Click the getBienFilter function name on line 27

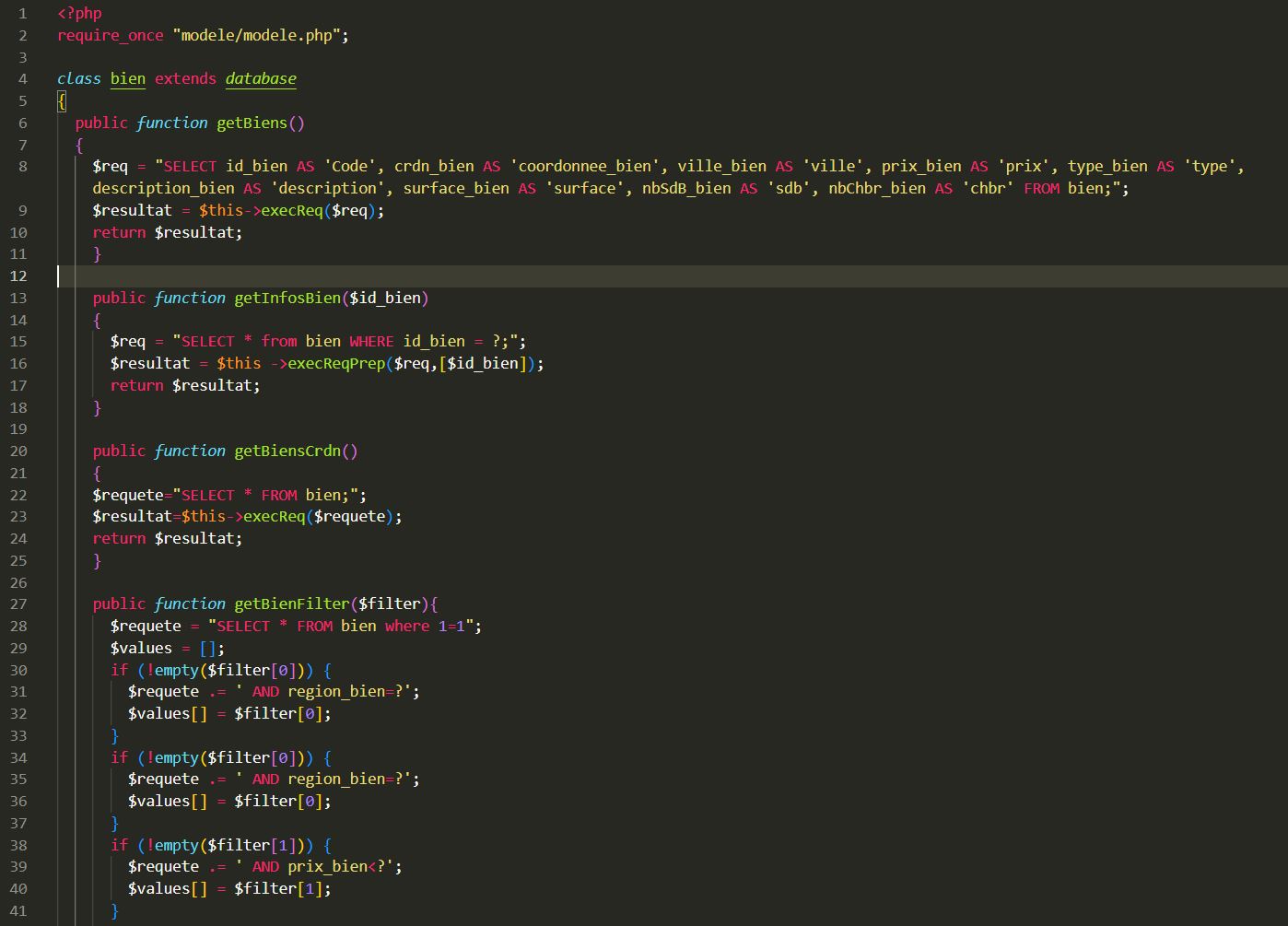tap(290, 604)
